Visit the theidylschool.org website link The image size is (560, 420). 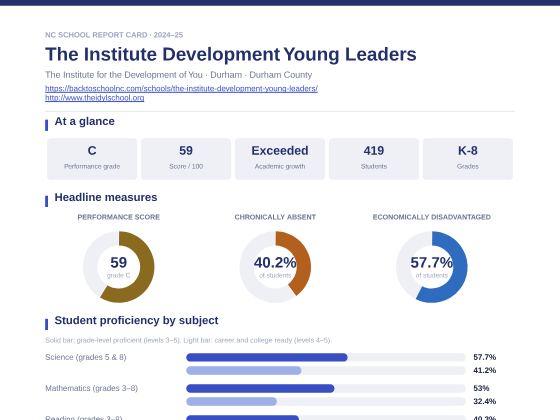[95, 98]
